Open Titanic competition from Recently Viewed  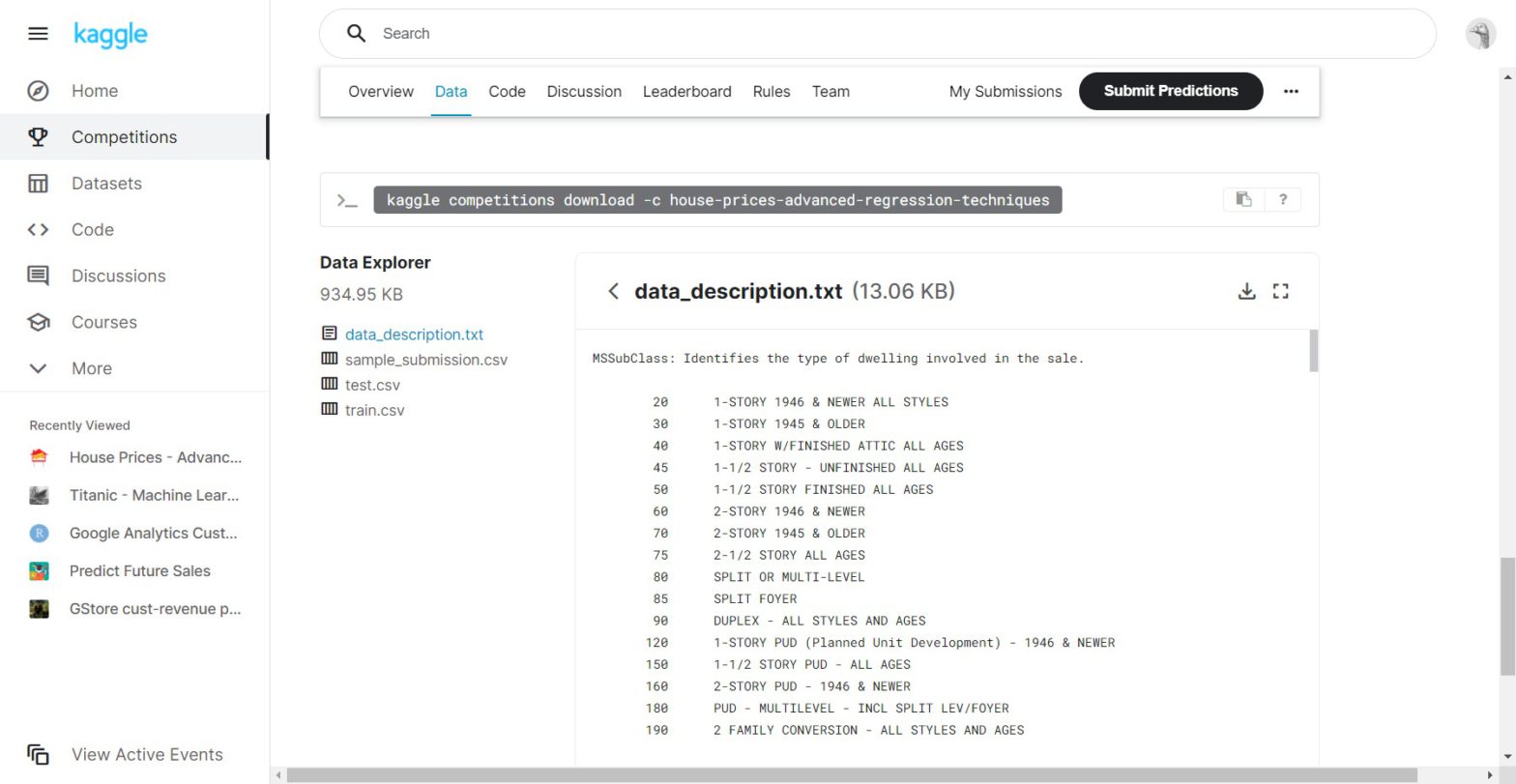(153, 495)
